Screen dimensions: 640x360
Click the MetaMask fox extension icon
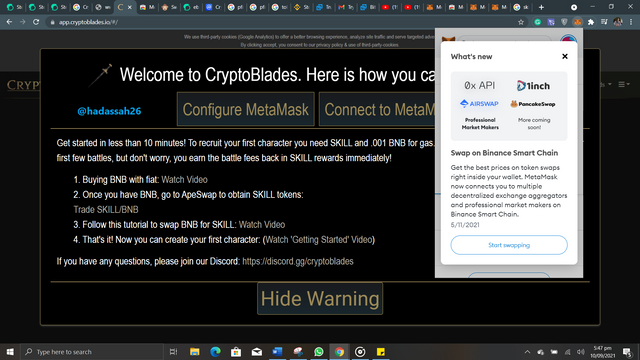577,22
